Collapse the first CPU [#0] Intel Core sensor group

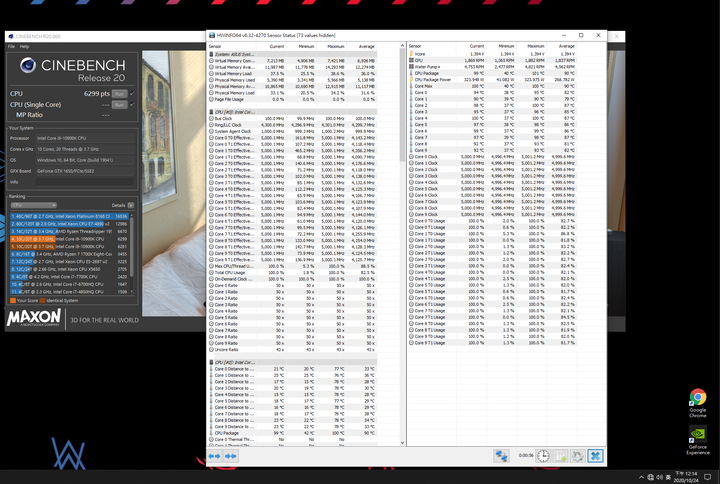pyautogui.click(x=293, y=112)
